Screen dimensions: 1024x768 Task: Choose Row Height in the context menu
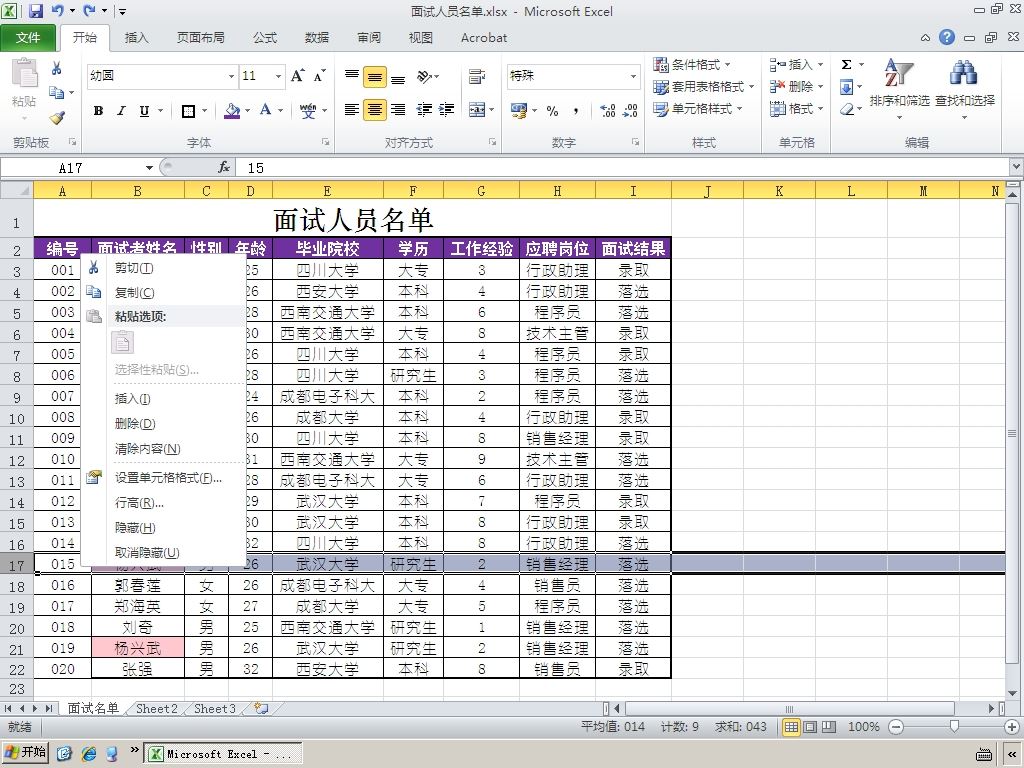coord(163,503)
